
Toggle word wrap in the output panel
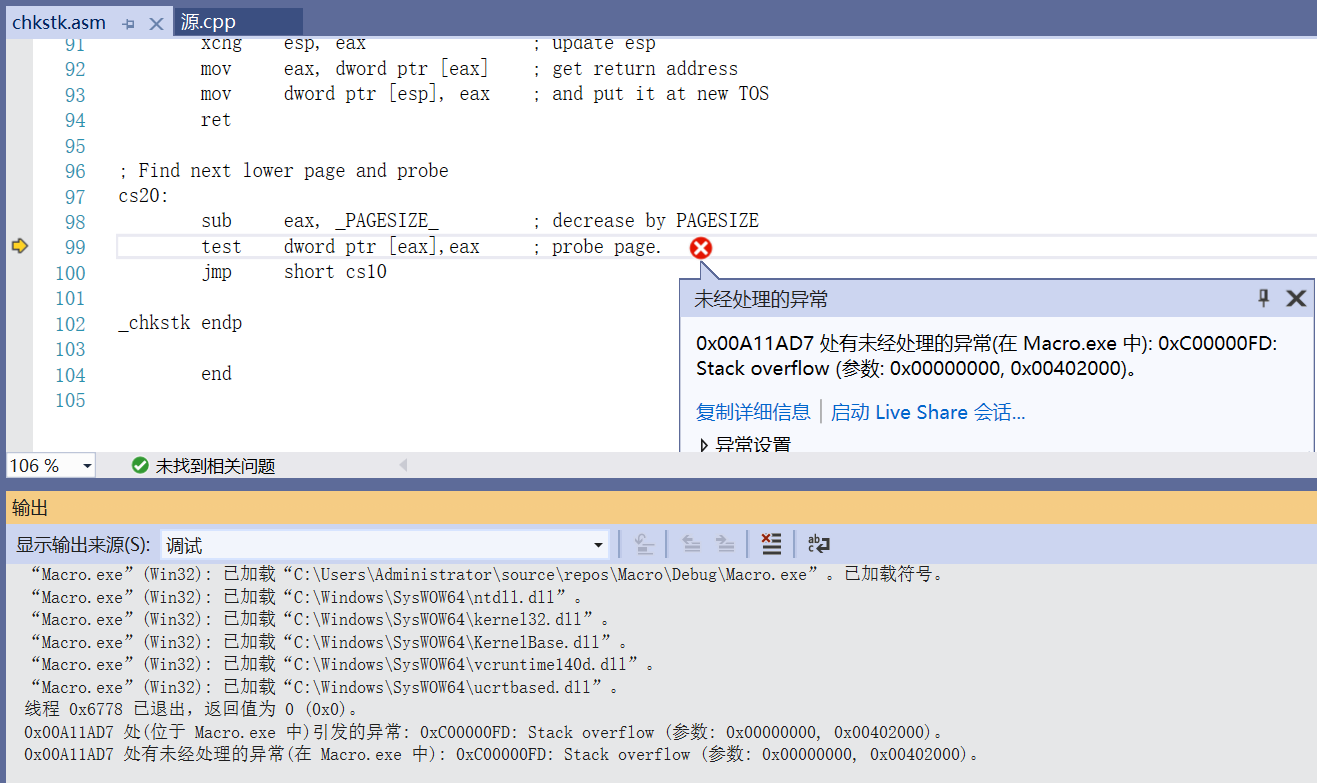819,544
